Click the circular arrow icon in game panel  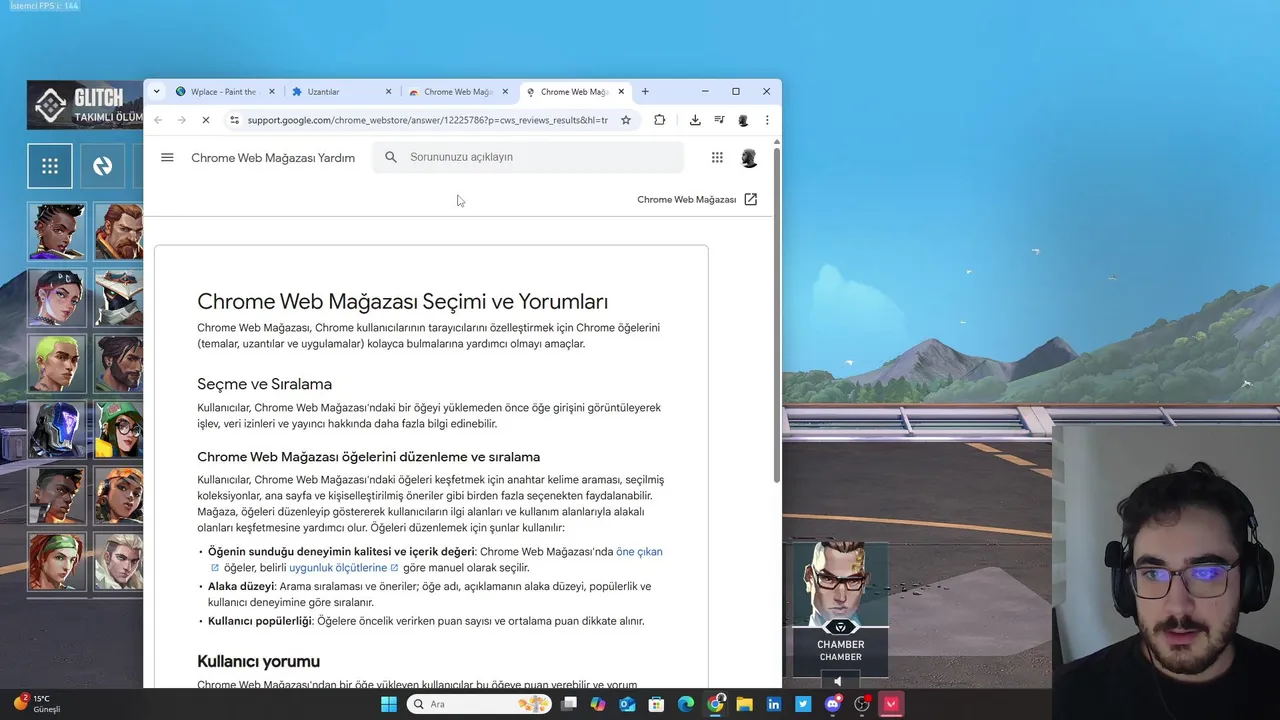[x=103, y=166]
